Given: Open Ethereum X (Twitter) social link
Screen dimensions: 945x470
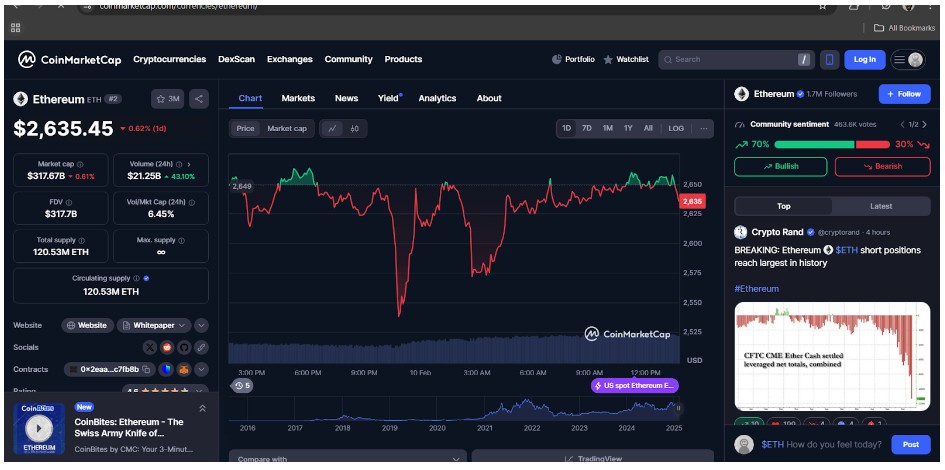Looking at the screenshot, I should [x=150, y=347].
